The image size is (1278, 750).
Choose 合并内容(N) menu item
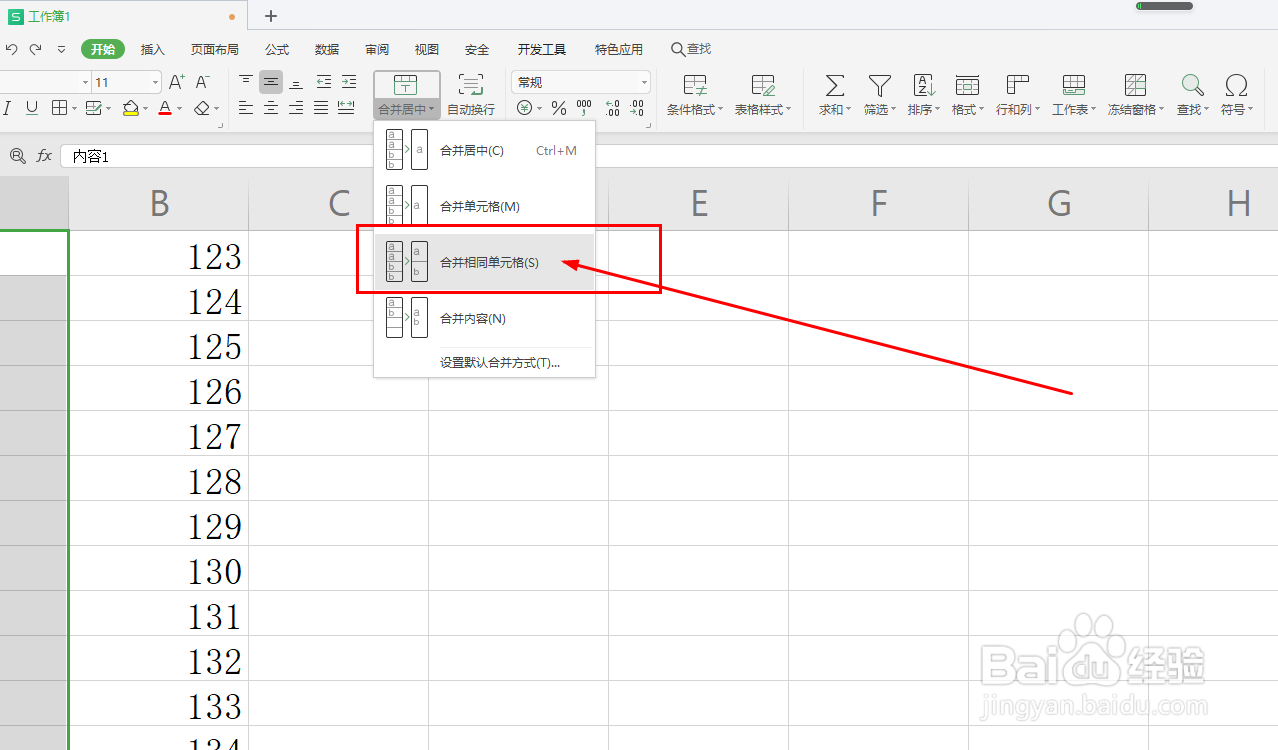[485, 318]
